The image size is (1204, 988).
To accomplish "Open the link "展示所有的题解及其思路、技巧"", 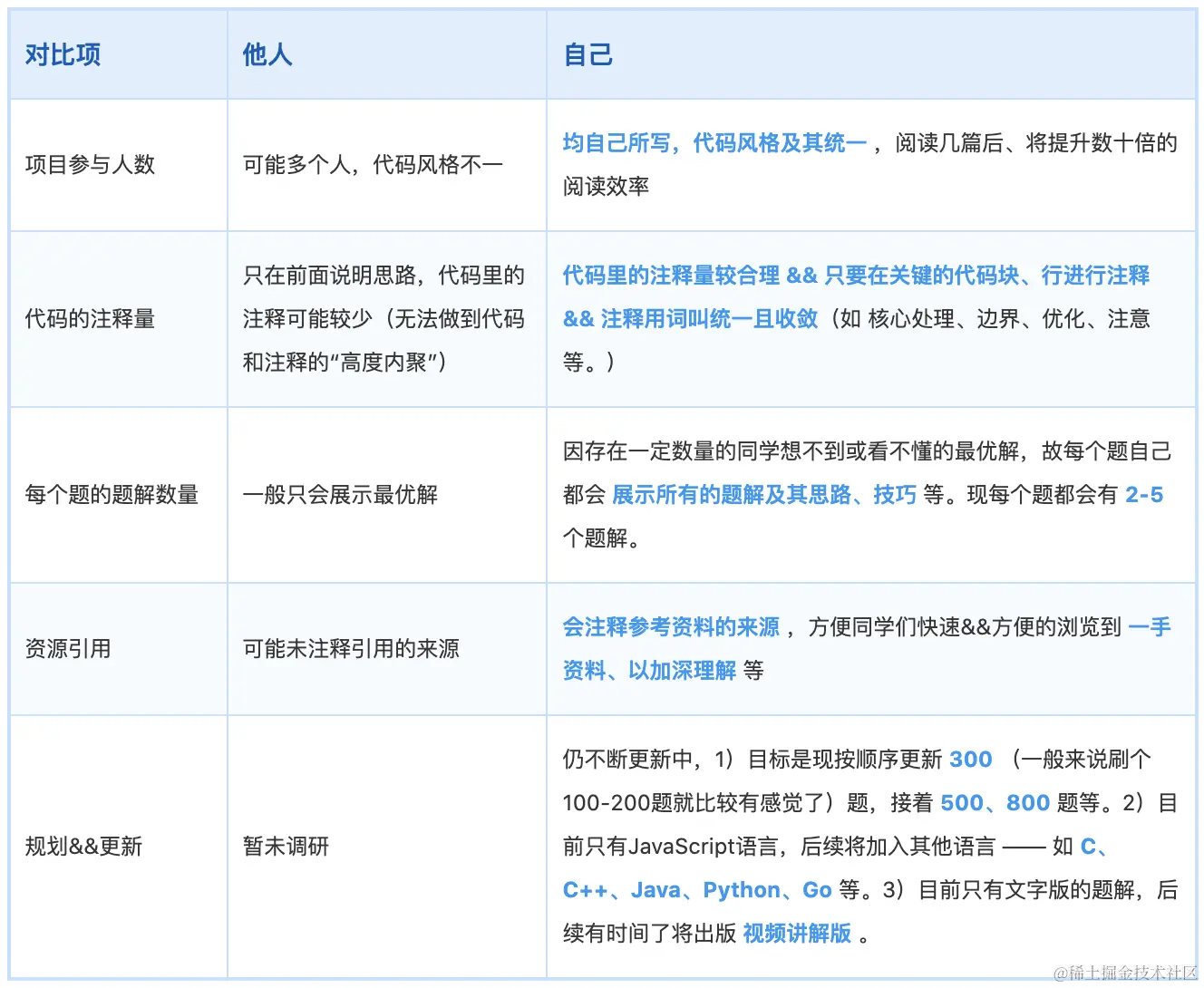I will (x=764, y=495).
